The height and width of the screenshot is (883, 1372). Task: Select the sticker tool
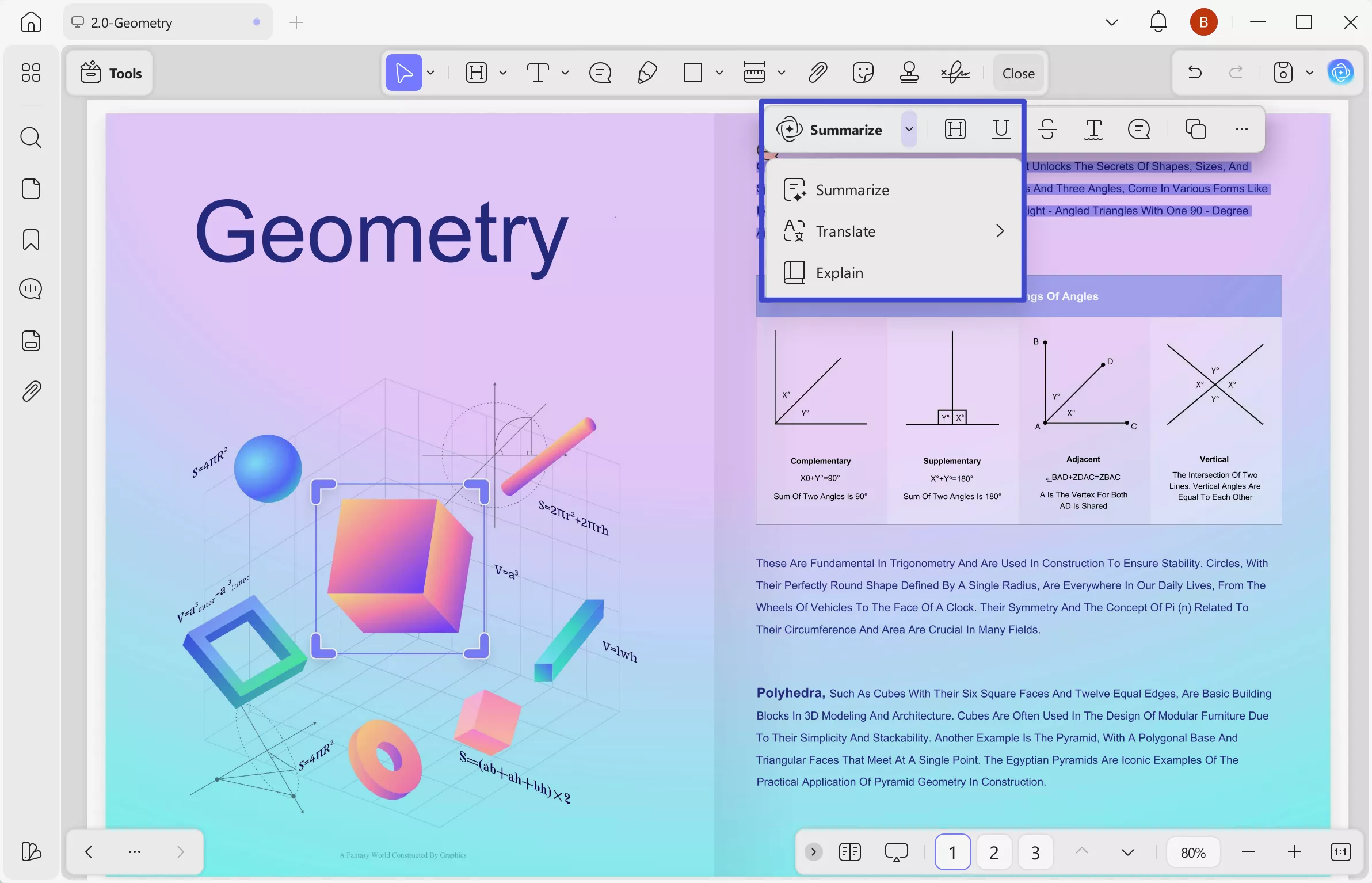pos(862,73)
